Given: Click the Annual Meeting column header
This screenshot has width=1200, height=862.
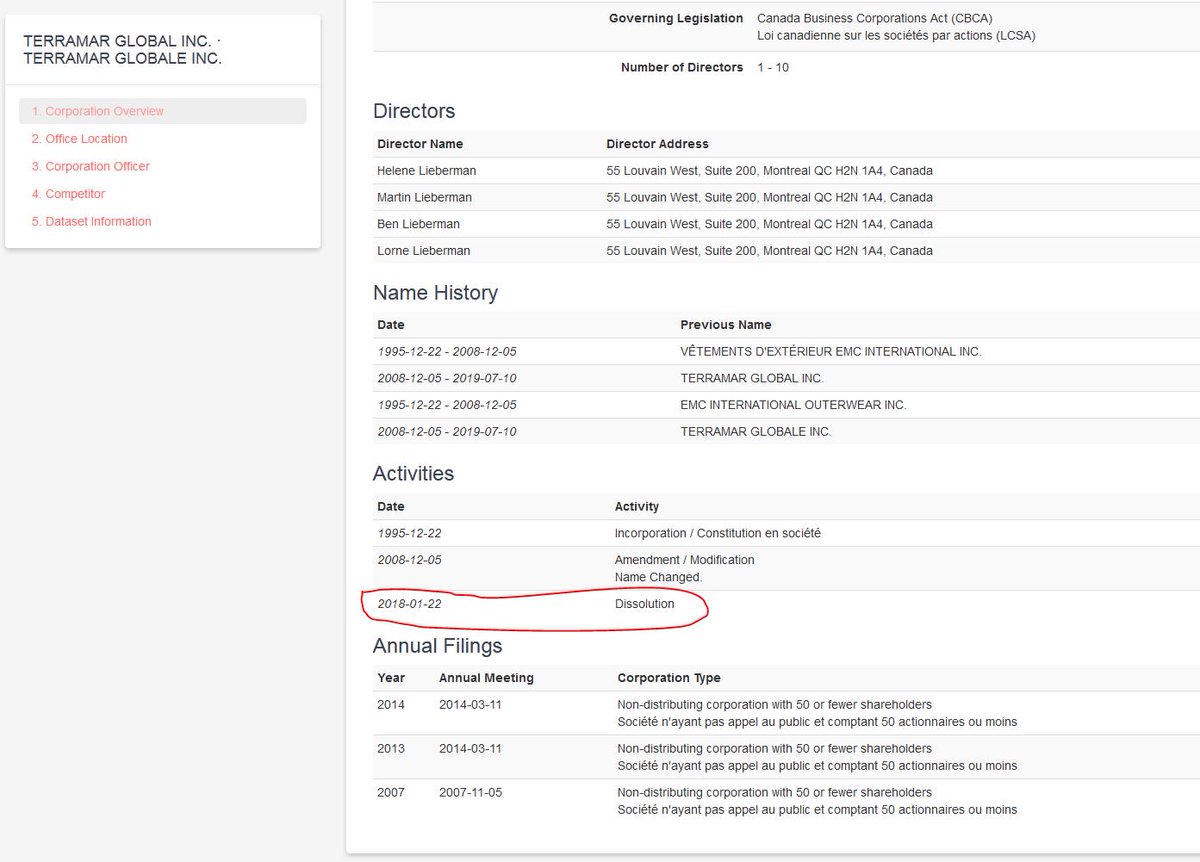Looking at the screenshot, I should (486, 678).
